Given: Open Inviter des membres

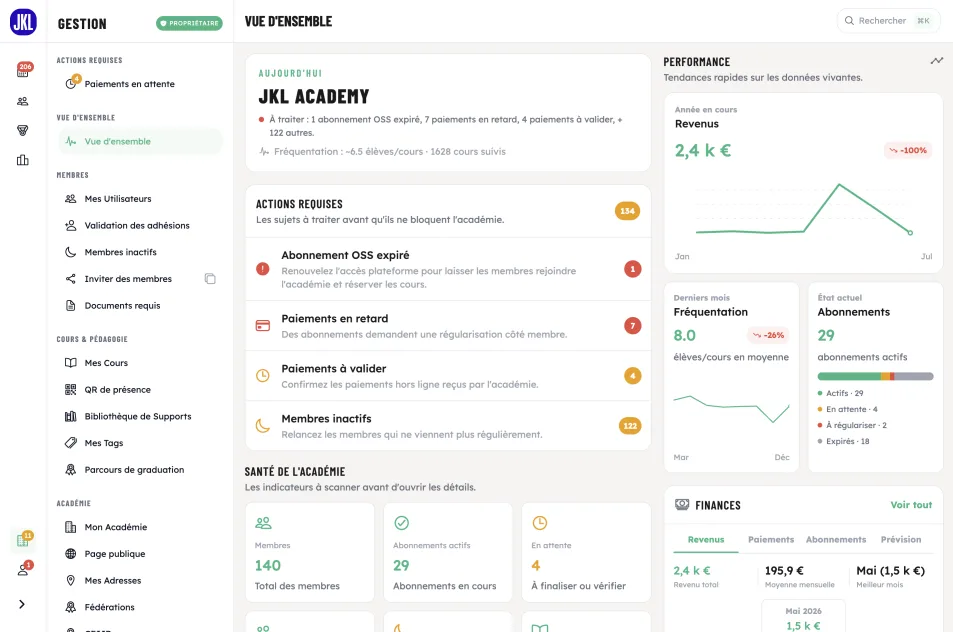Looking at the screenshot, I should click(128, 279).
